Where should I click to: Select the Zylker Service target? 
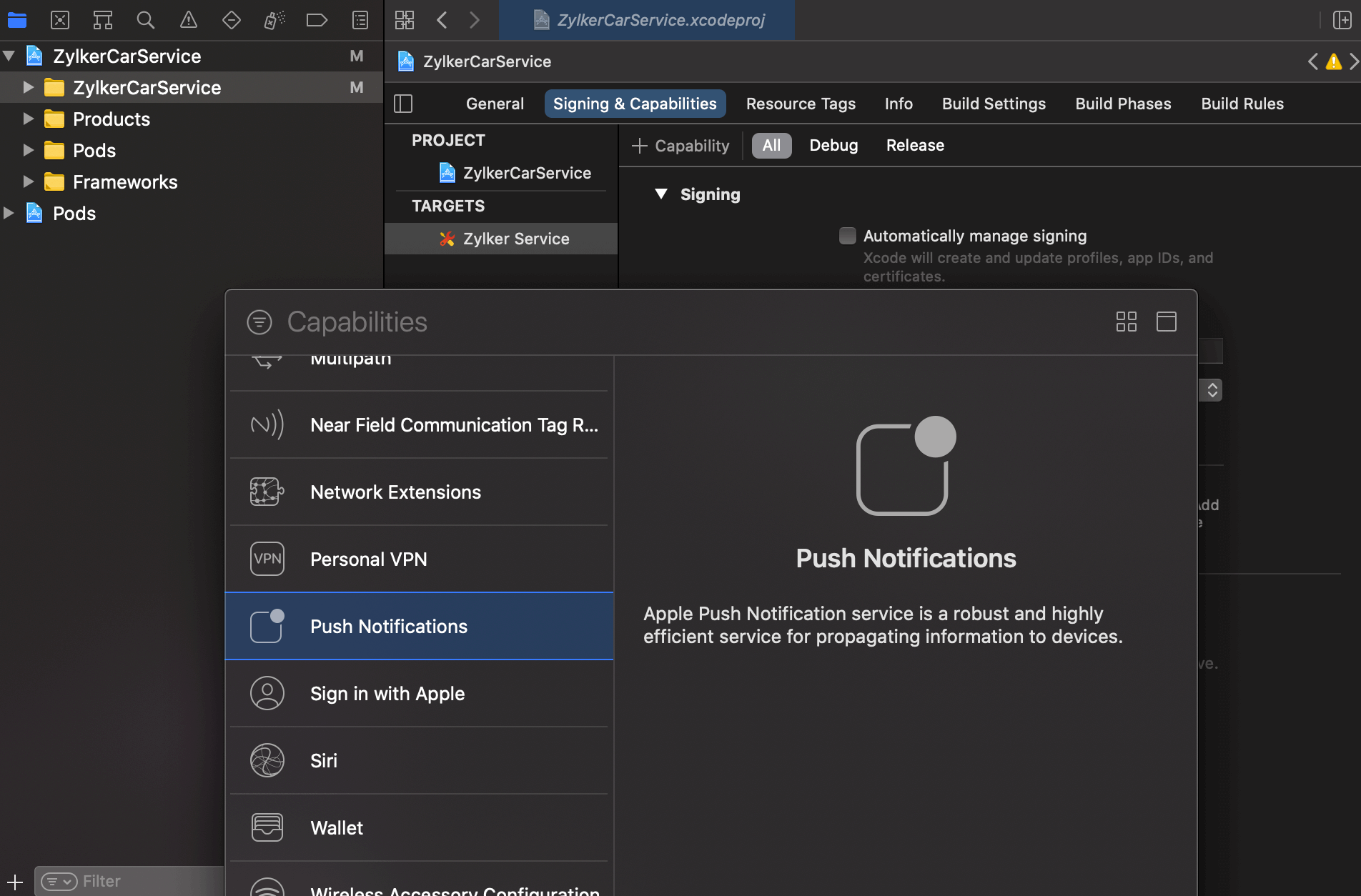pos(500,239)
